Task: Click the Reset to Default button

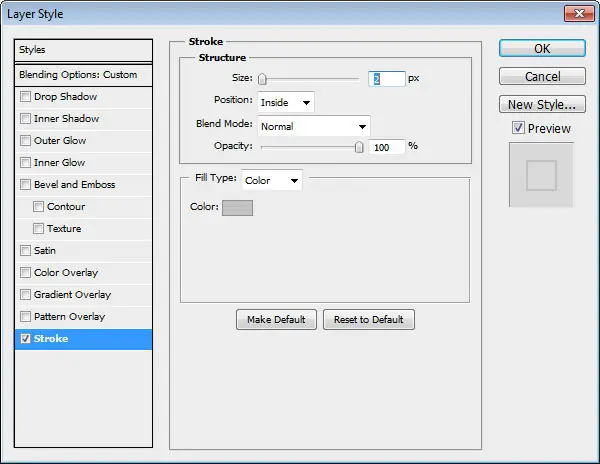Action: point(369,319)
